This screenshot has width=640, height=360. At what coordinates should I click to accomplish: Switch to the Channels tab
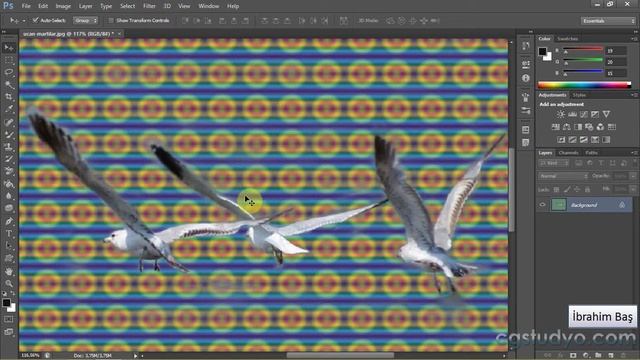(569, 153)
